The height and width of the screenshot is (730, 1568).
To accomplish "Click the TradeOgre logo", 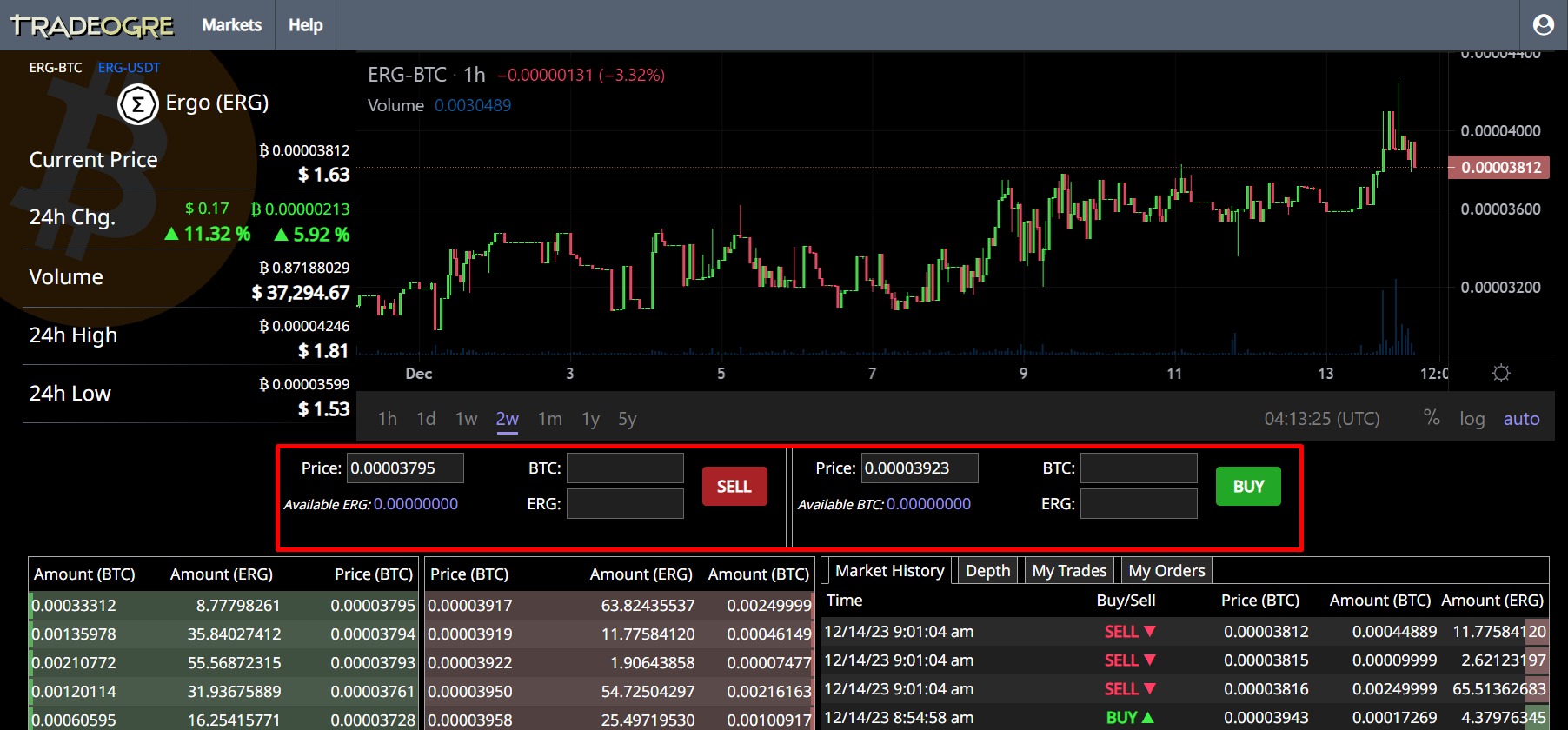I will click(92, 26).
